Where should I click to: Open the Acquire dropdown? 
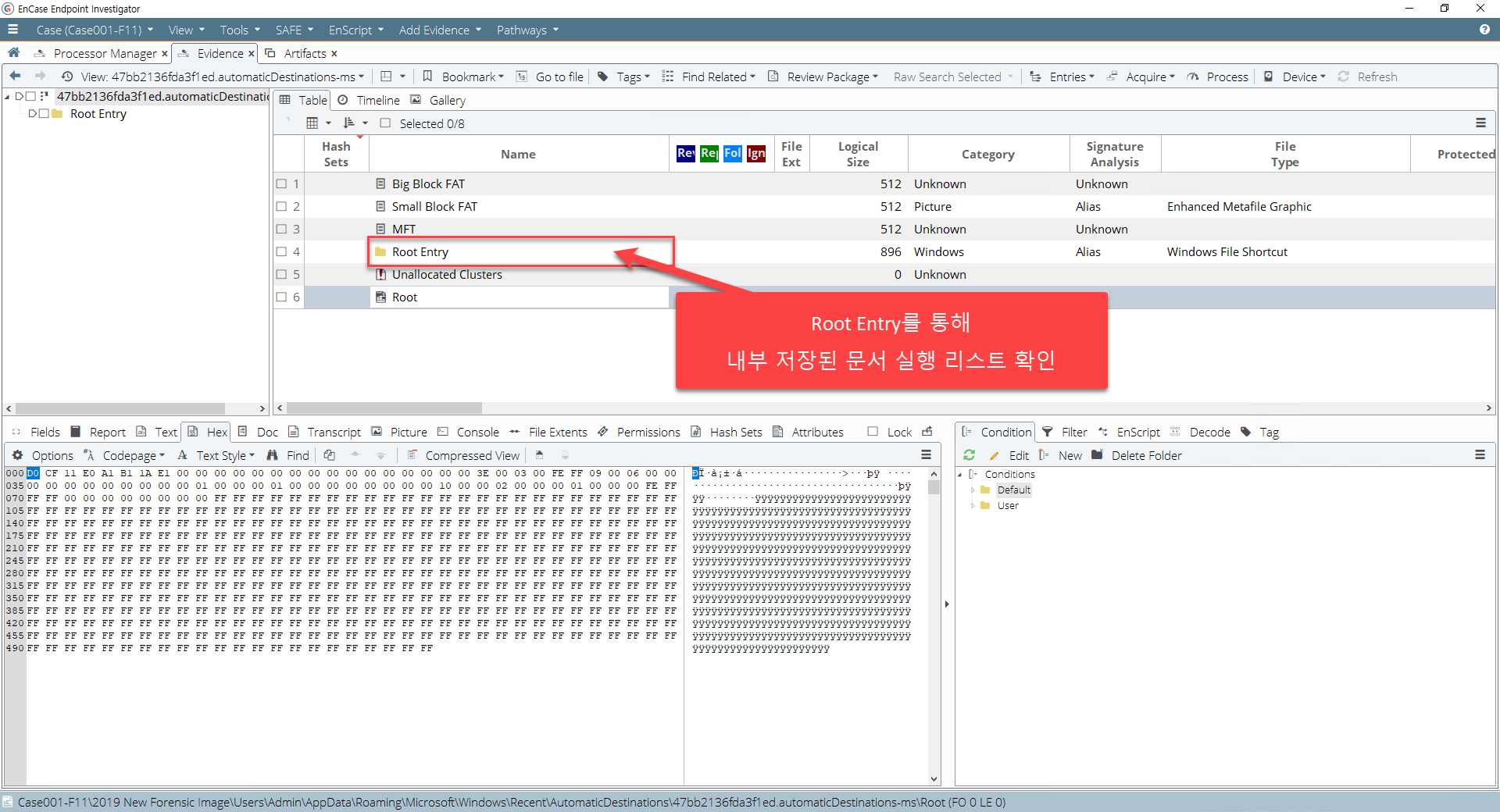[x=1141, y=77]
